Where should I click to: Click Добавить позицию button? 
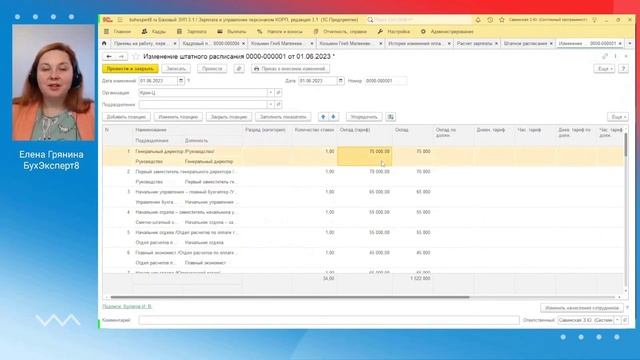pos(126,117)
